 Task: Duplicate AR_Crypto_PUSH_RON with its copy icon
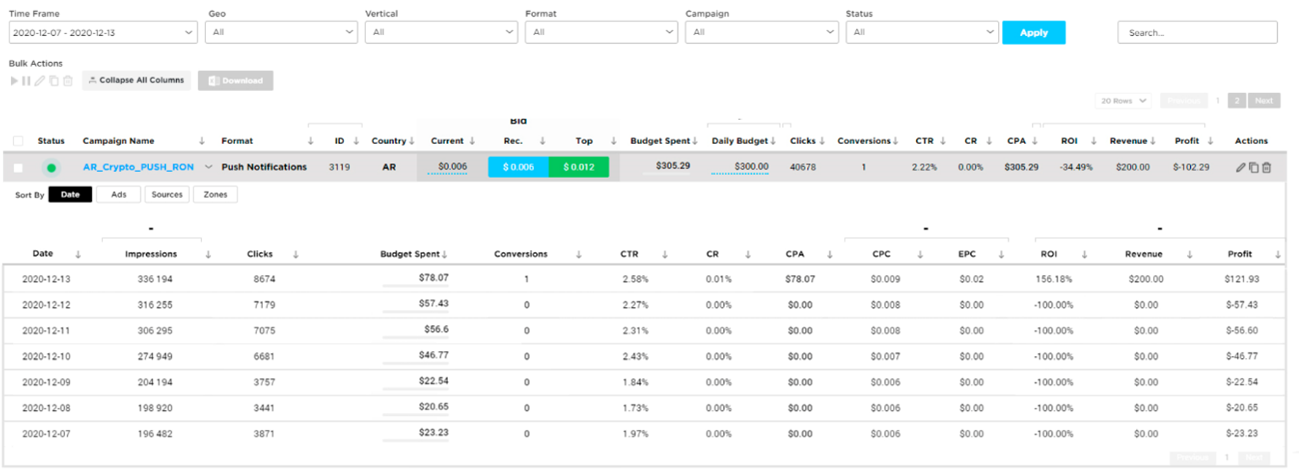point(1253,167)
